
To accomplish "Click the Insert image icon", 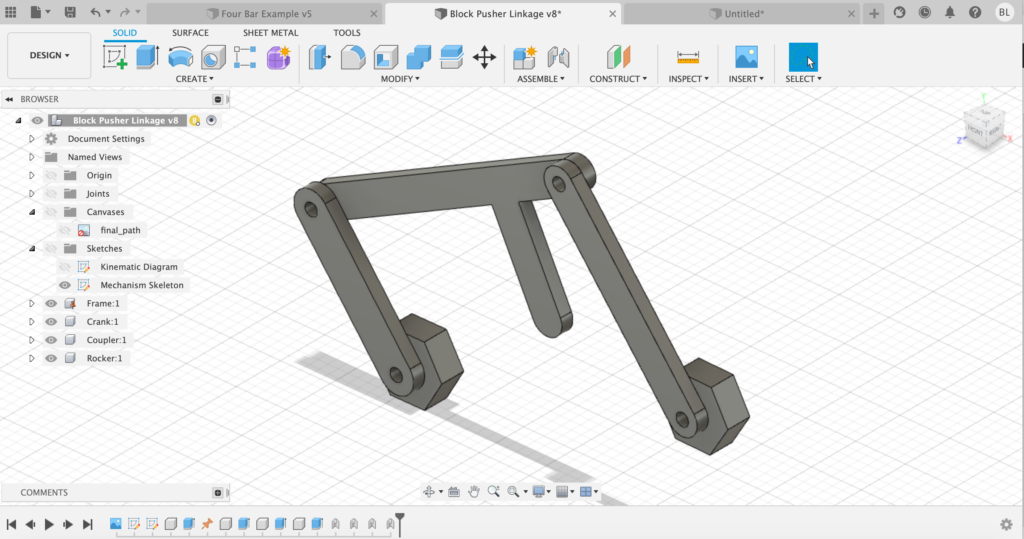I will pos(746,57).
